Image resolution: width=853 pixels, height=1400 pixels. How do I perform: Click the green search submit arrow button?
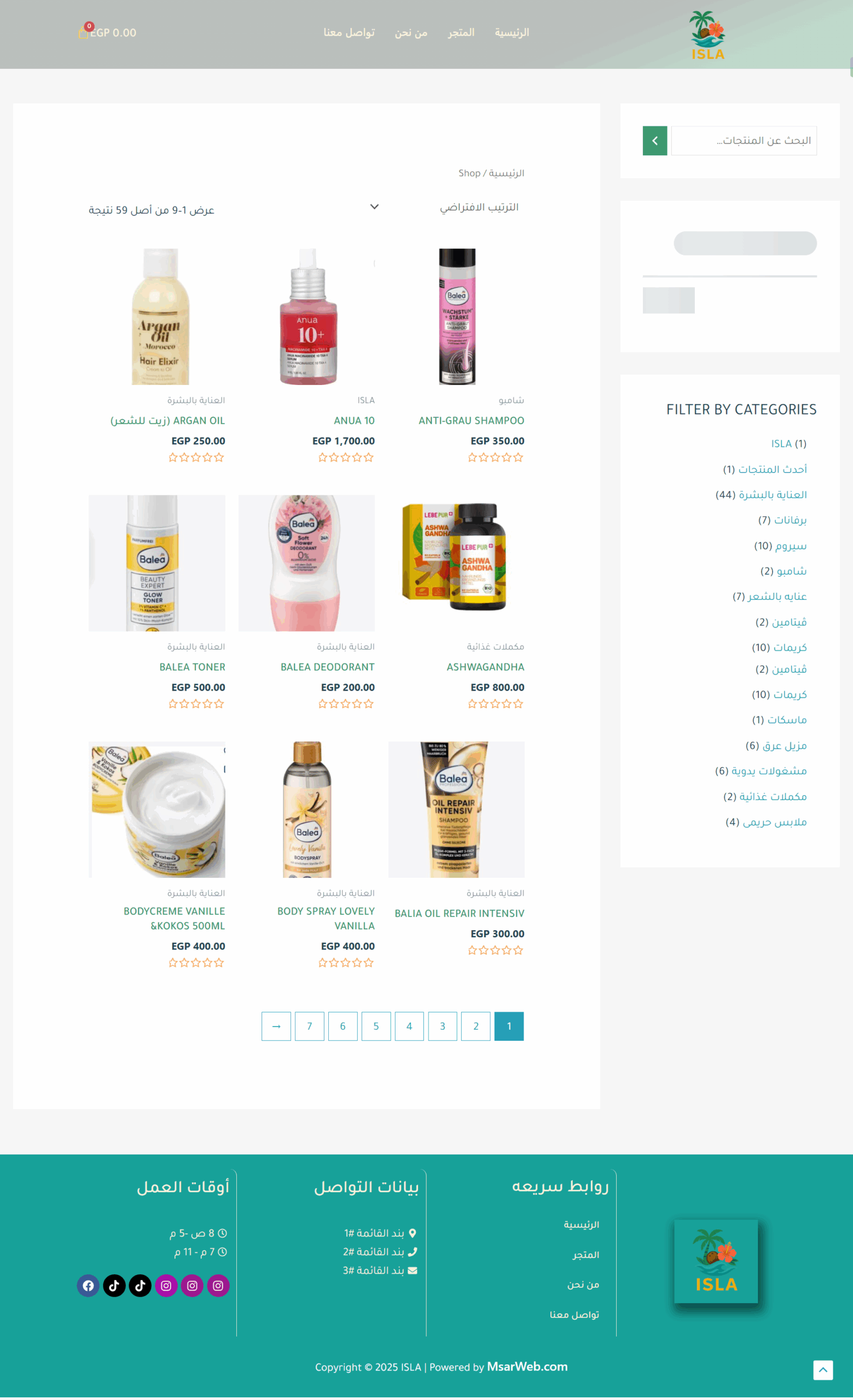(x=655, y=141)
